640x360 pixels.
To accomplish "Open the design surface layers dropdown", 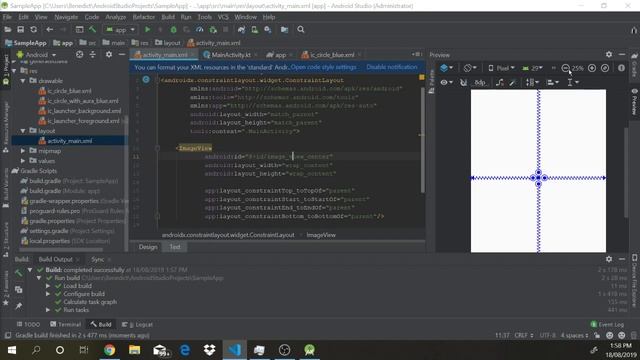I will (x=447, y=68).
